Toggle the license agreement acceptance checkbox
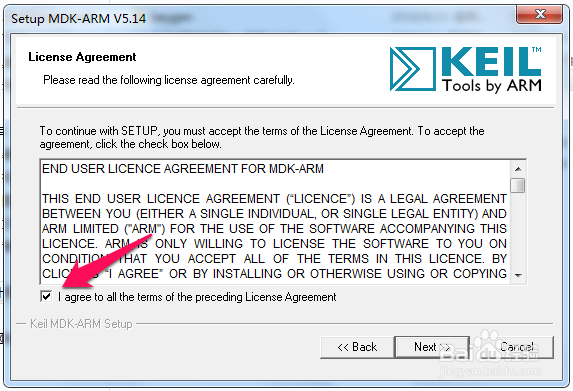The height and width of the screenshot is (391, 573). tap(46, 296)
